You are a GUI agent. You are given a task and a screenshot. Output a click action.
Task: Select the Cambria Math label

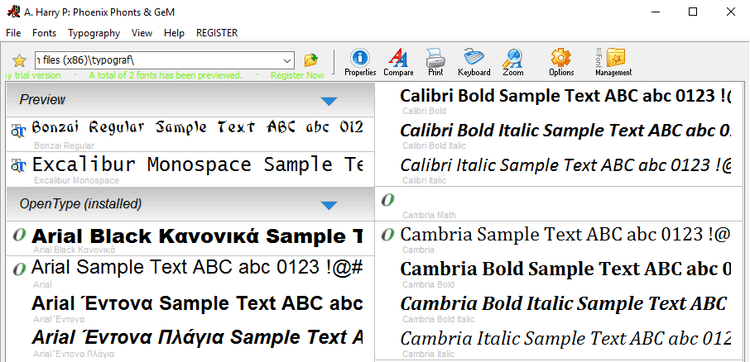tap(429, 215)
